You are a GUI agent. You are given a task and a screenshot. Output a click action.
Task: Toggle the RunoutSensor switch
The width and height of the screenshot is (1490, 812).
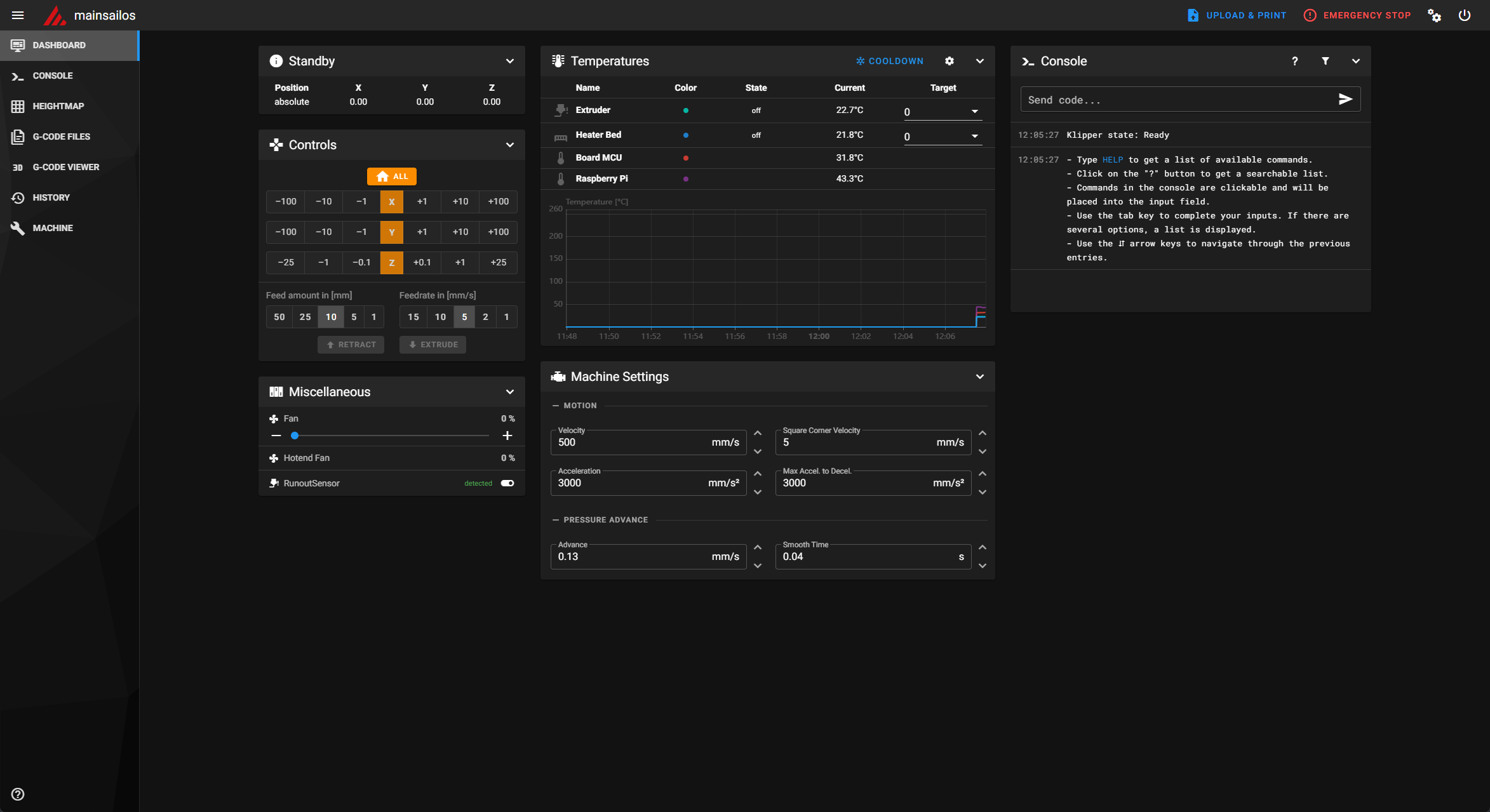click(507, 483)
